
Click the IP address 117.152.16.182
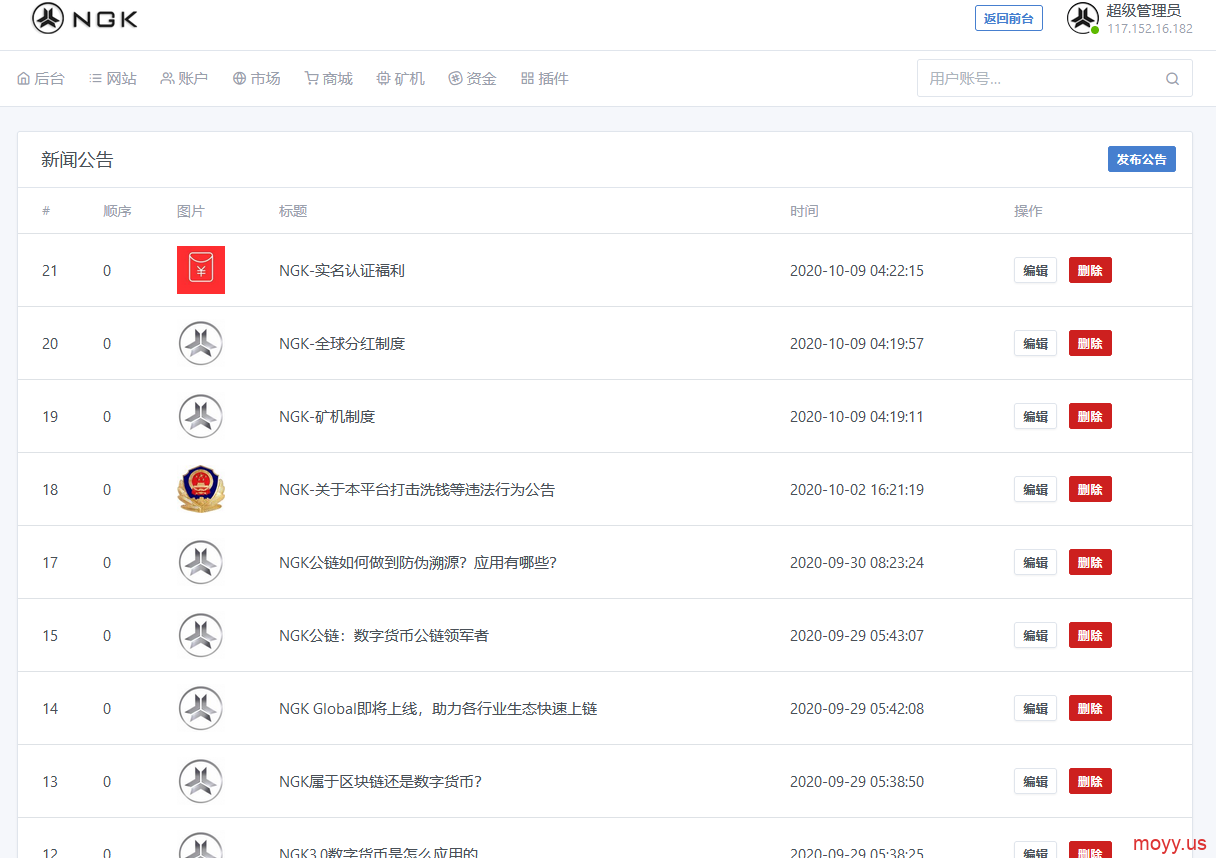1149,29
